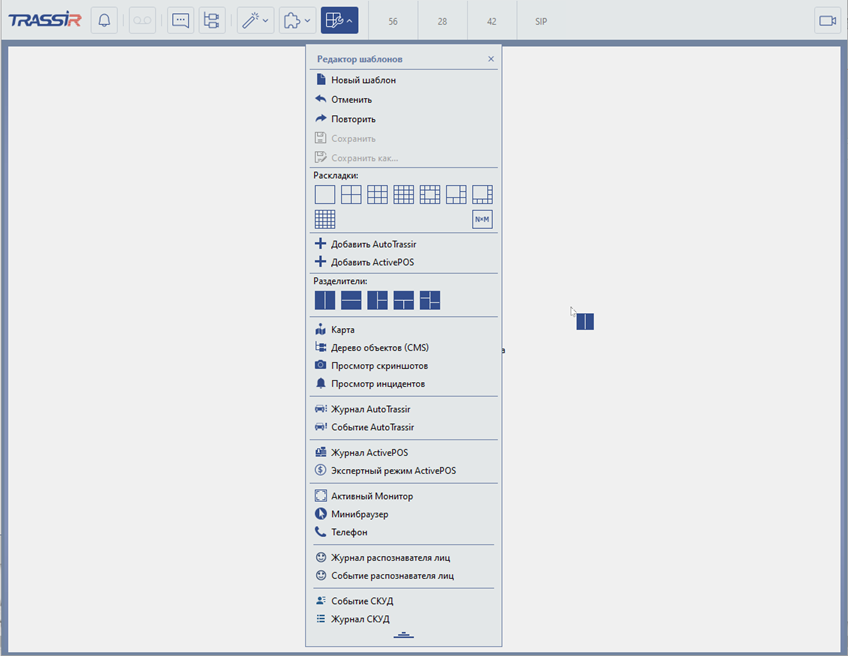This screenshot has height=656, width=848.
Task: Close the template editor panel
Action: tap(491, 59)
